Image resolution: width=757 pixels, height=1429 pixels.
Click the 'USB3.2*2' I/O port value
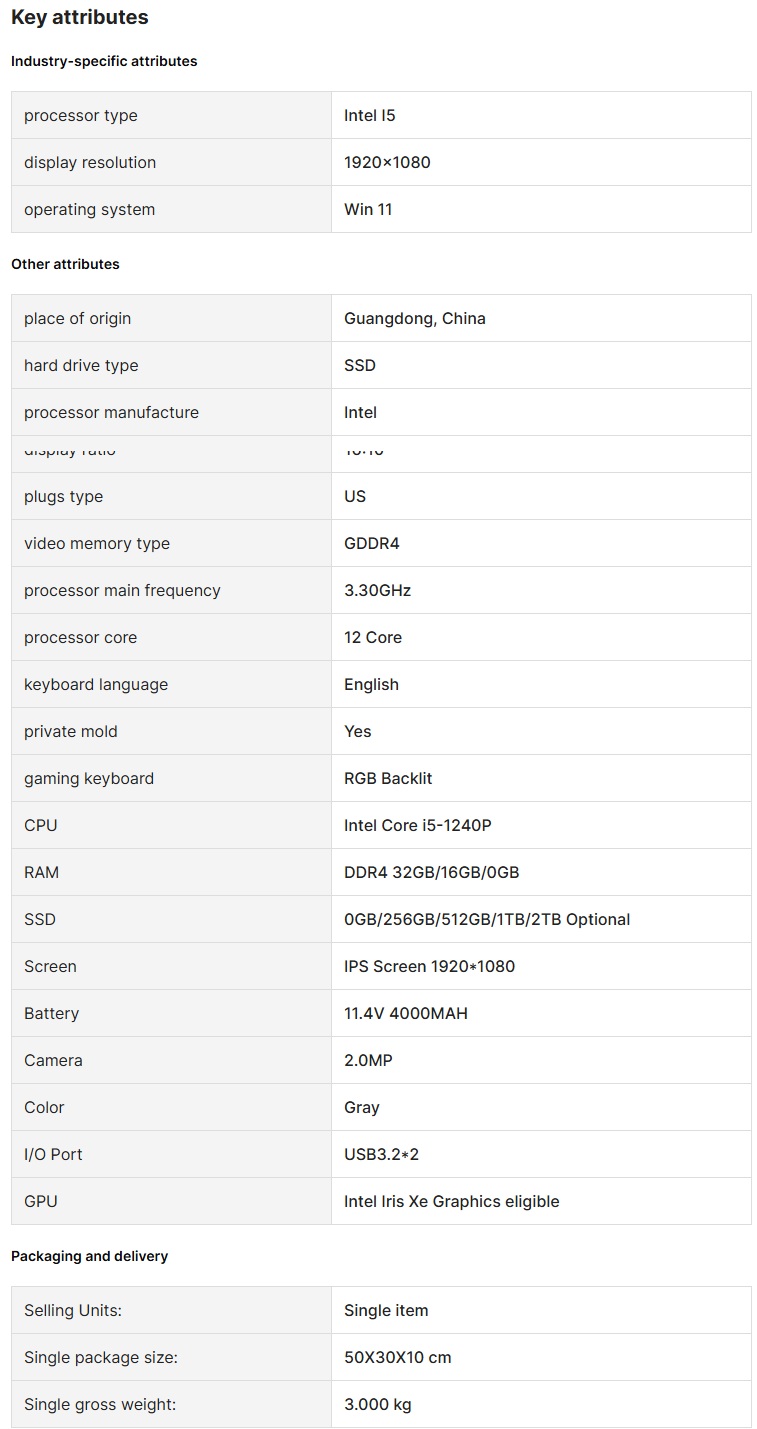coord(381,1154)
